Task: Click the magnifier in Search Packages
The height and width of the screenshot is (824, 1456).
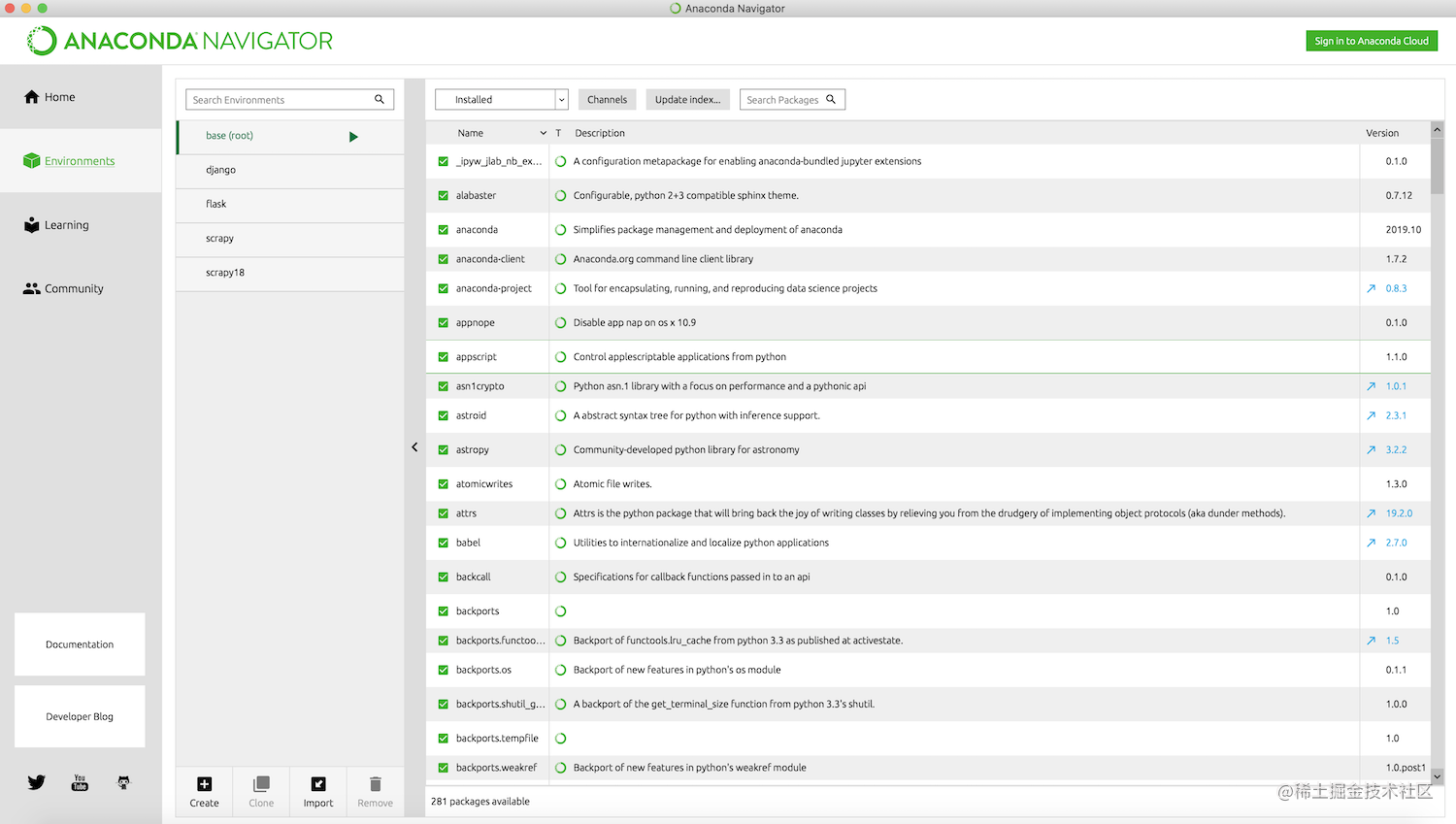Action: tap(831, 99)
